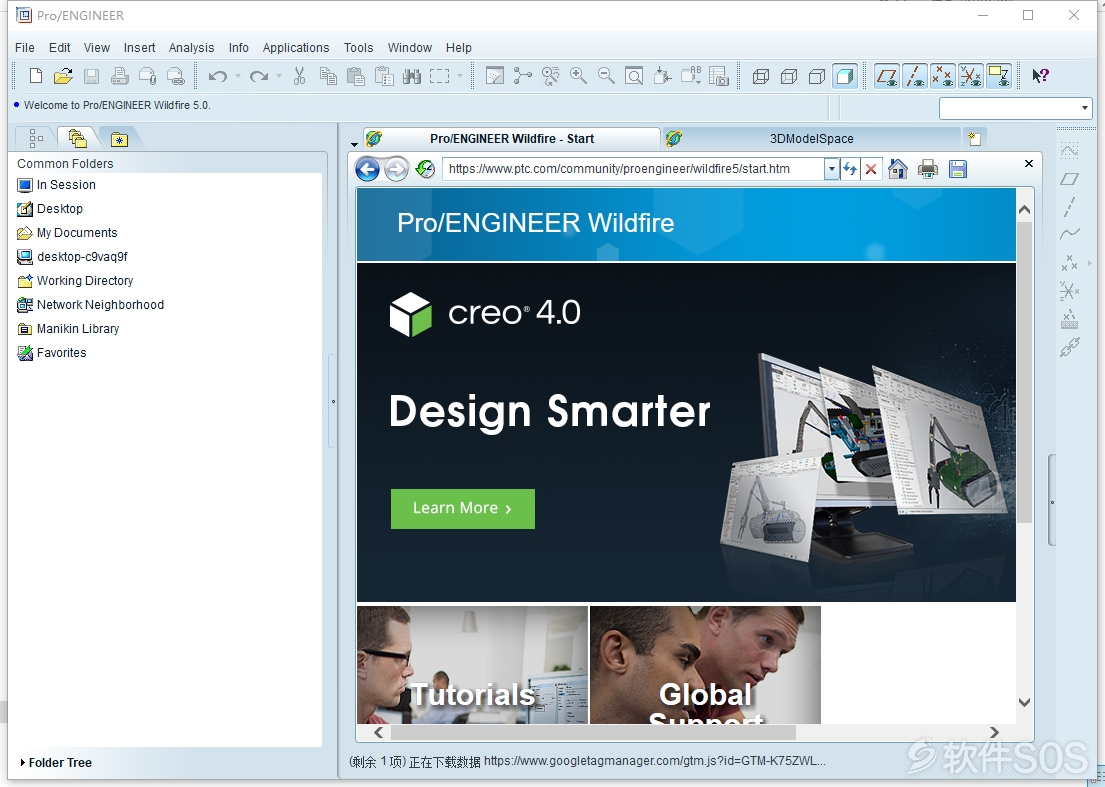Click the saved view list icon
Screen dimensions: 1105x787
point(691,75)
